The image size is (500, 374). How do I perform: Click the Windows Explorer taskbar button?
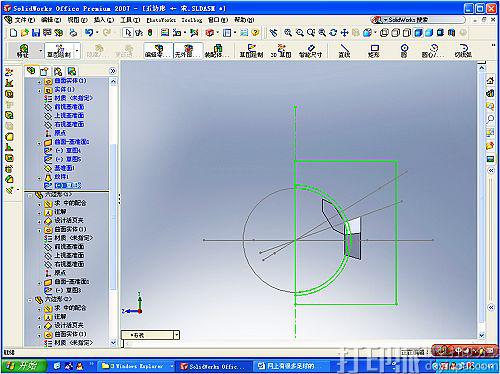(136, 366)
